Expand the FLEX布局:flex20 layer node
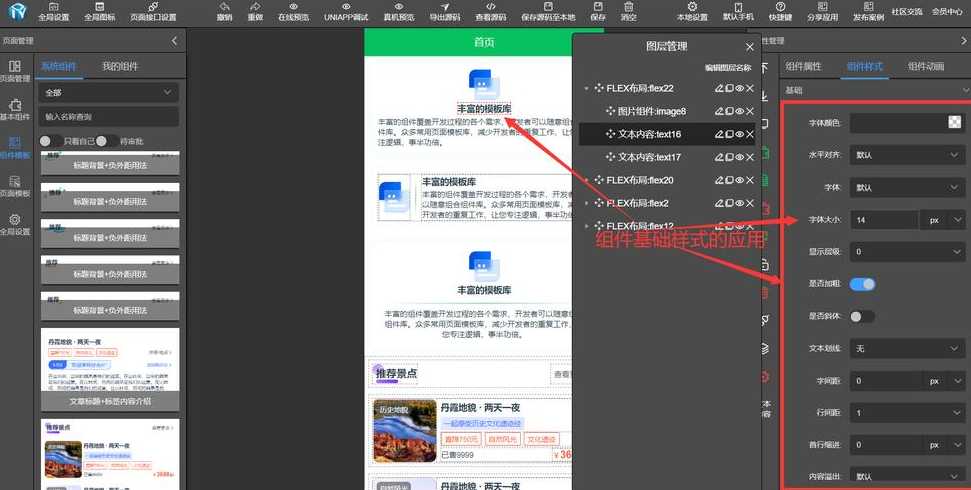Screen dimensions: 971x490 [x=586, y=180]
